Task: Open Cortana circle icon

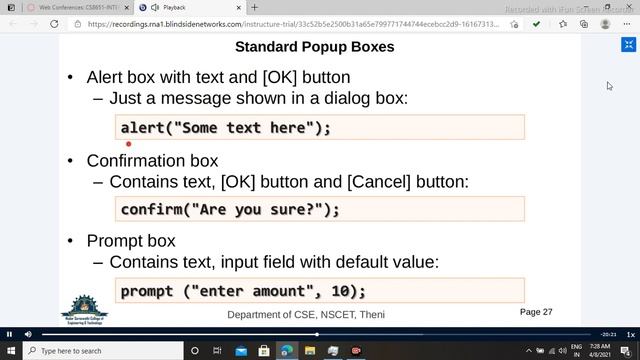Action: pos(195,351)
